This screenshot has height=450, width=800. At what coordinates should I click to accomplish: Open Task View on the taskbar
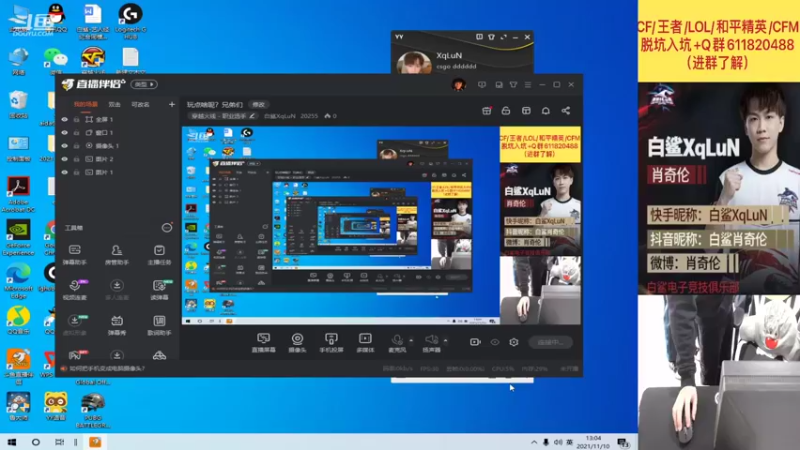tap(59, 442)
